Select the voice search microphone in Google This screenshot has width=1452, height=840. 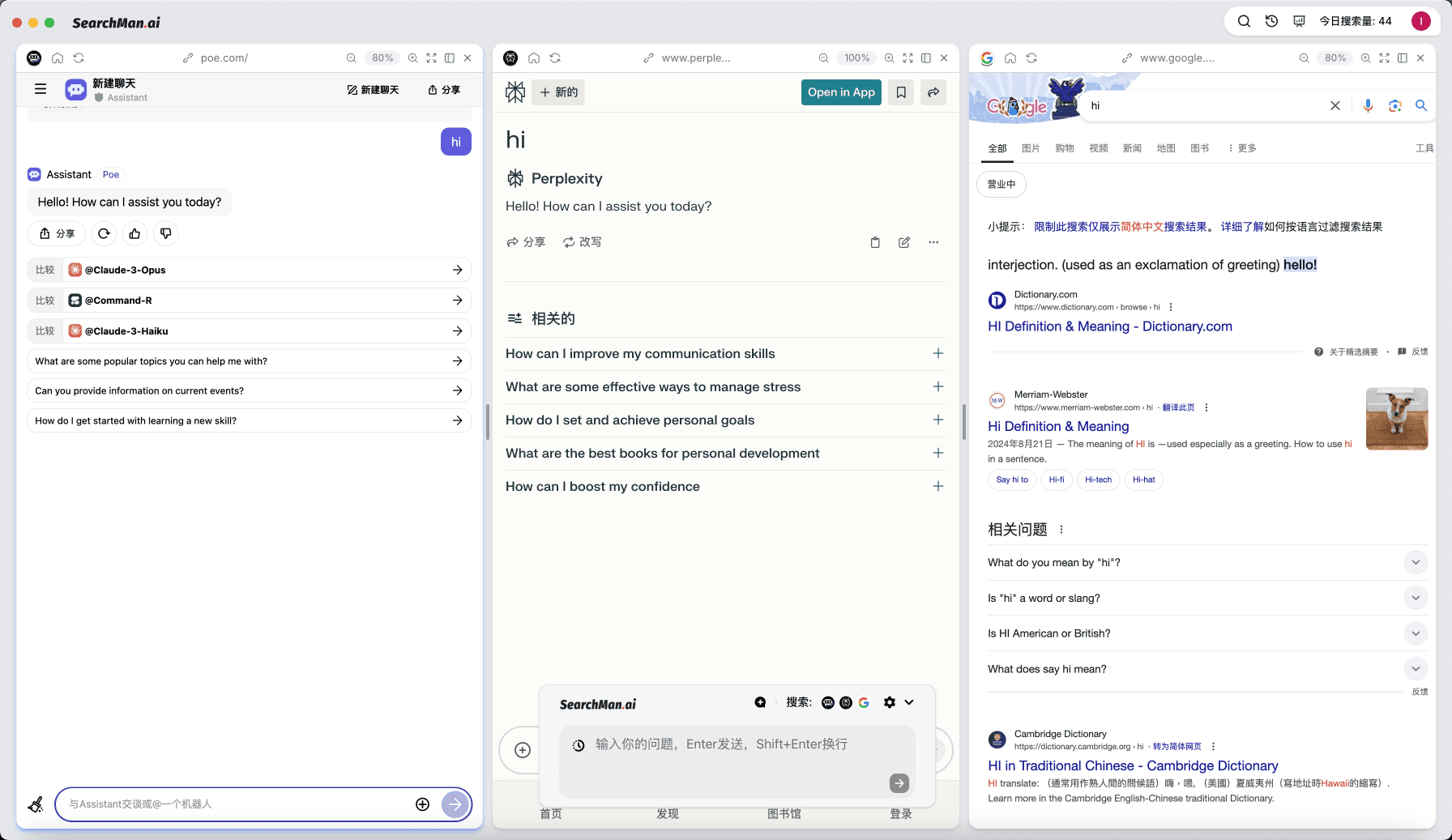(1368, 105)
